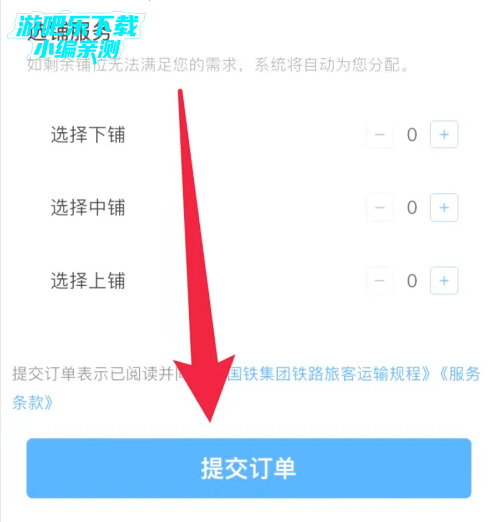The width and height of the screenshot is (497, 522).
Task: Add one 中铺 berth via plus icon
Action: point(444,208)
